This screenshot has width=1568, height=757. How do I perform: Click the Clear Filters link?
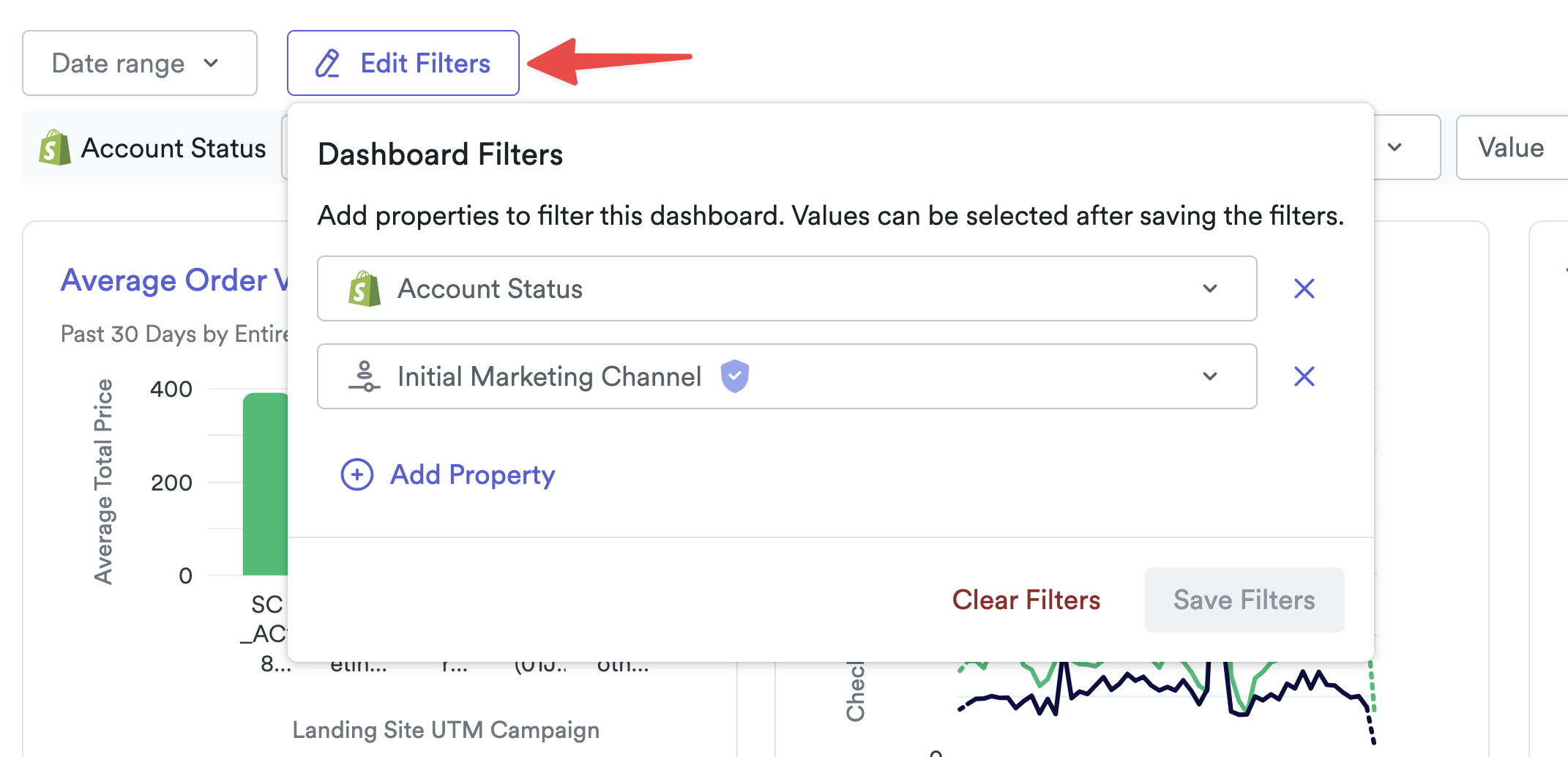(x=1026, y=600)
